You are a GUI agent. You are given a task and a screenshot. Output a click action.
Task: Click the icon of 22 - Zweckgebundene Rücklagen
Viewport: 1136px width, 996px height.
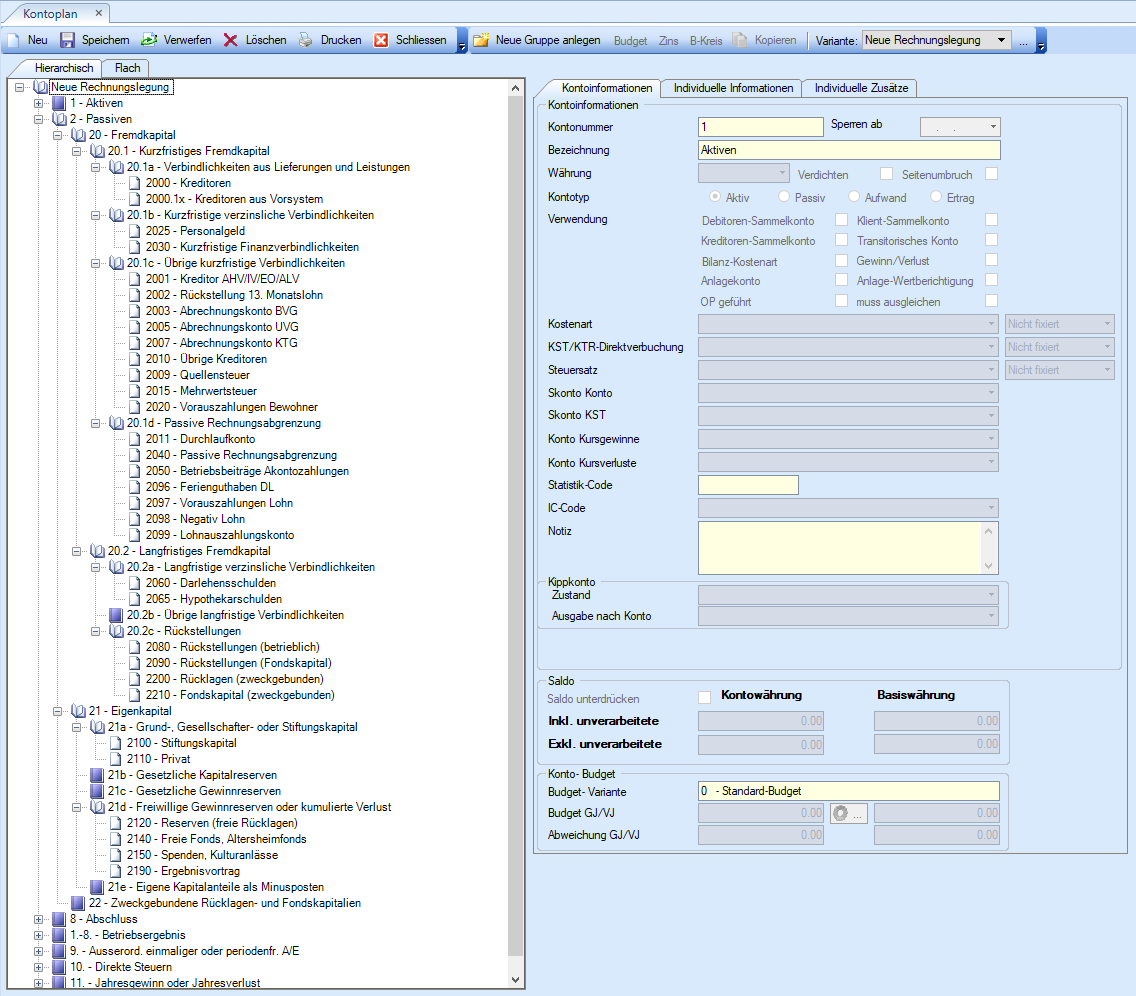[78, 903]
